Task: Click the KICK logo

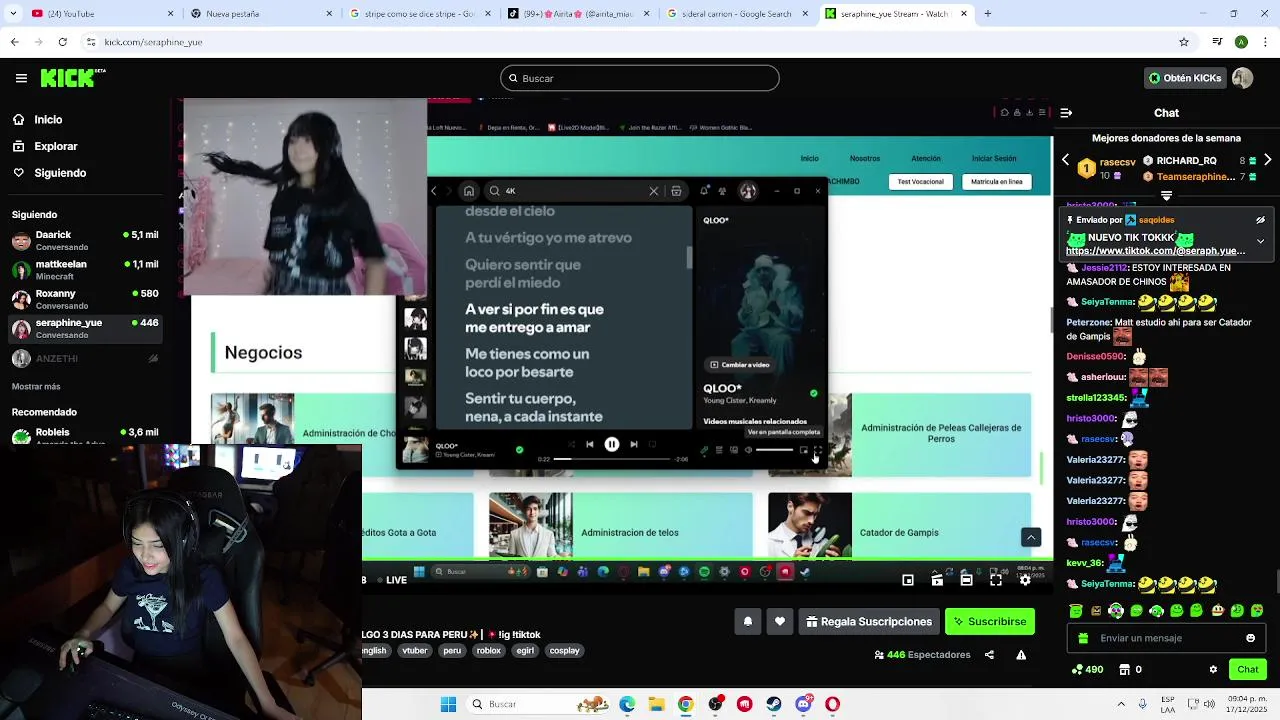Action: [73, 78]
